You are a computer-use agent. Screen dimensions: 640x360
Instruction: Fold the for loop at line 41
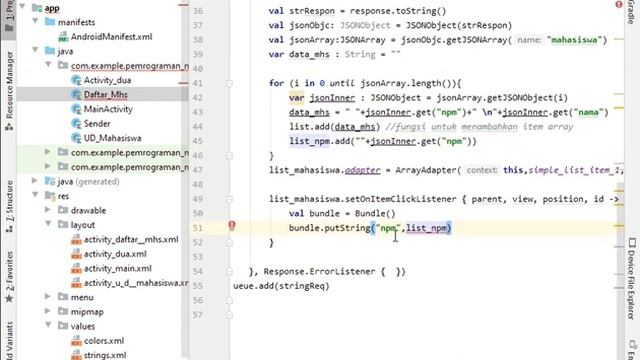tap(229, 83)
